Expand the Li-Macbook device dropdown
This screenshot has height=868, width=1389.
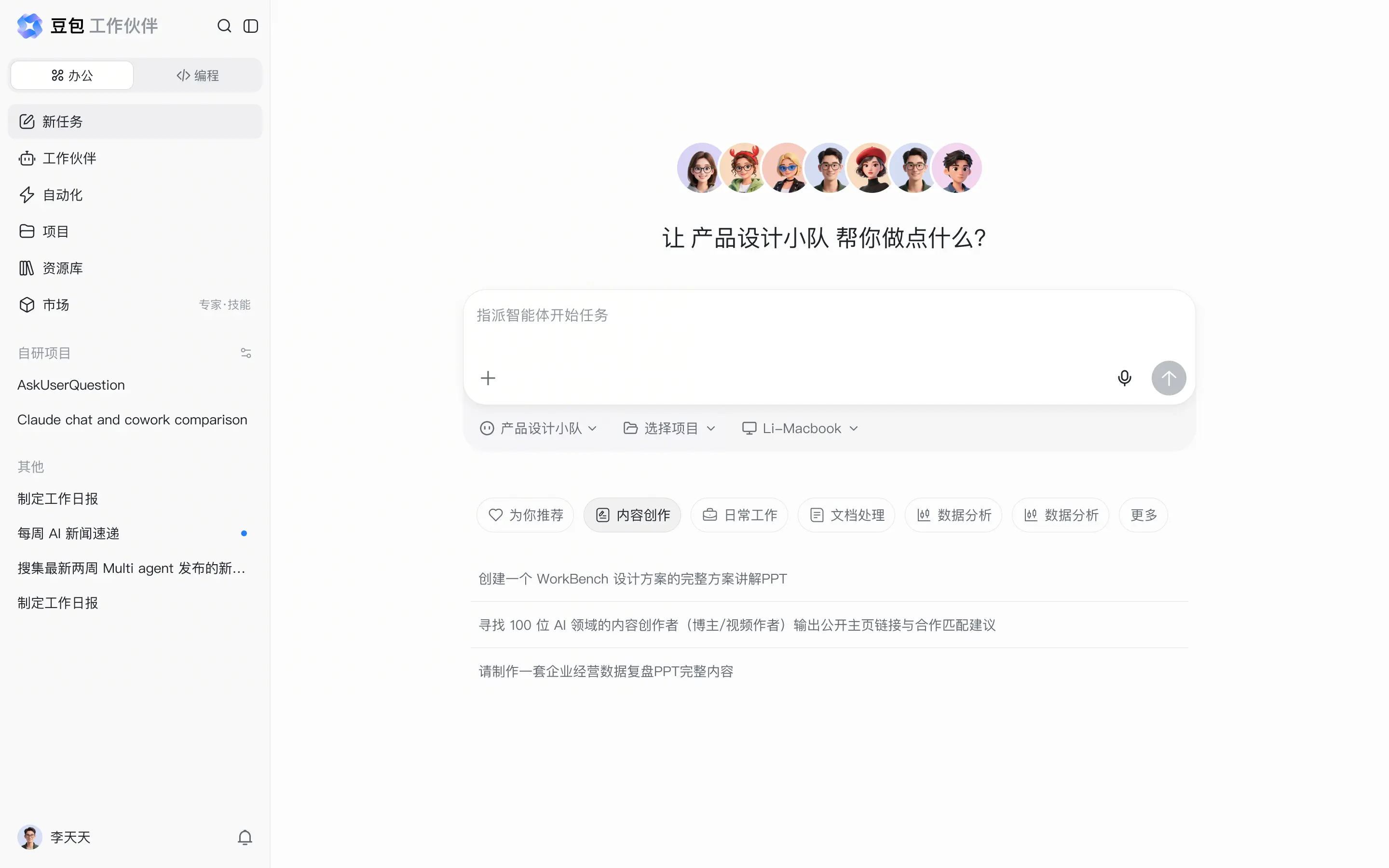coord(800,428)
